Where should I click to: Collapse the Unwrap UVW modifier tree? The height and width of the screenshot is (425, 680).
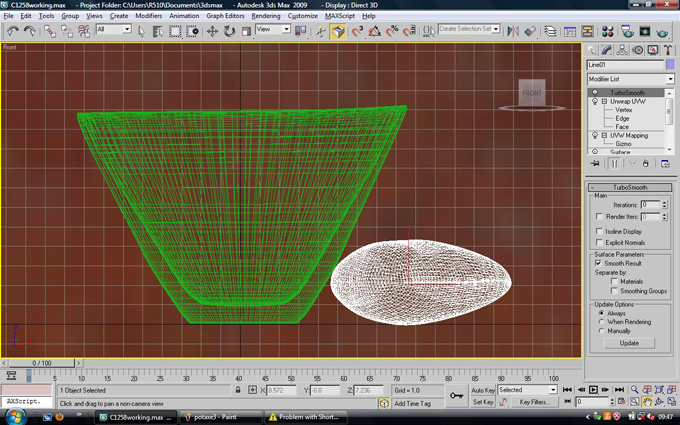[604, 102]
